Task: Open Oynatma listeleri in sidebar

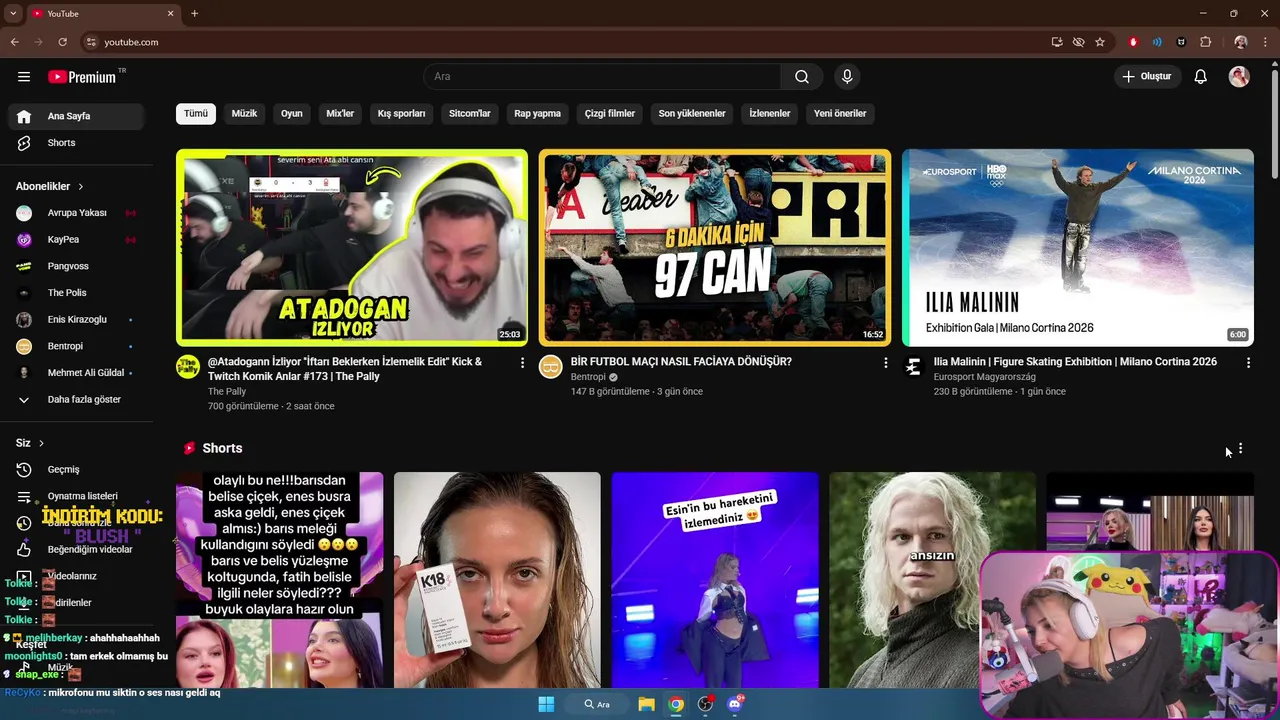Action: click(76, 496)
